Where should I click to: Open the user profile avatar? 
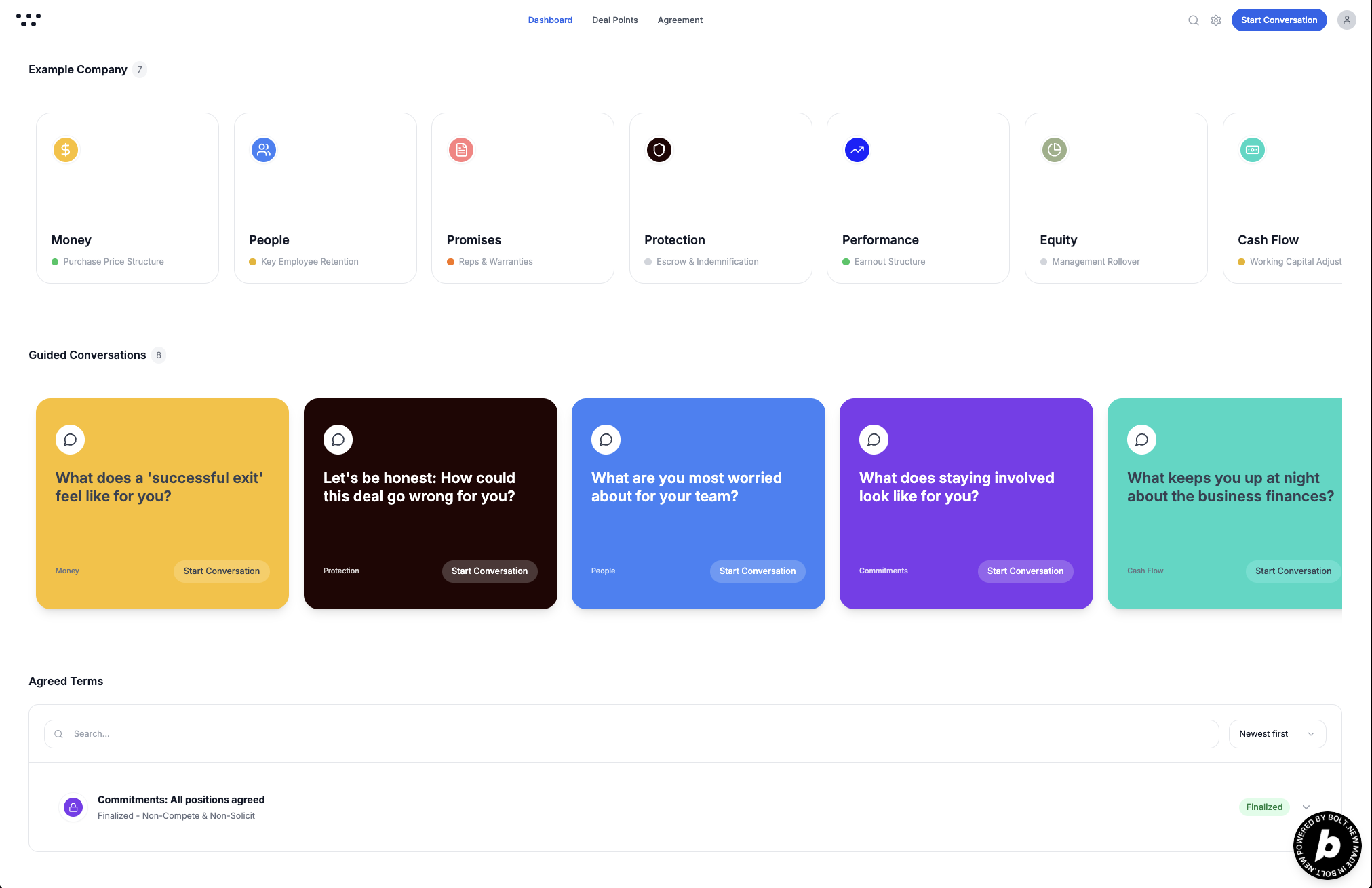1347,20
